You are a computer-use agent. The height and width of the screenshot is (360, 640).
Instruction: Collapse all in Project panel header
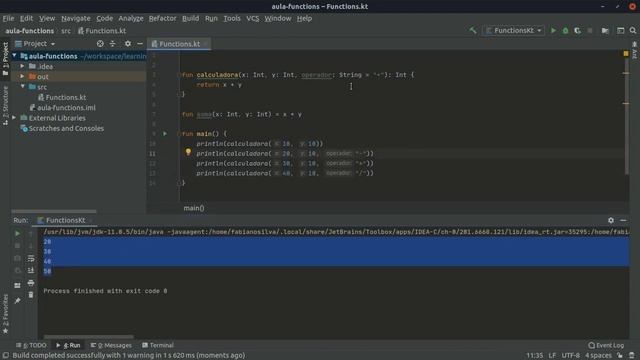(112, 44)
